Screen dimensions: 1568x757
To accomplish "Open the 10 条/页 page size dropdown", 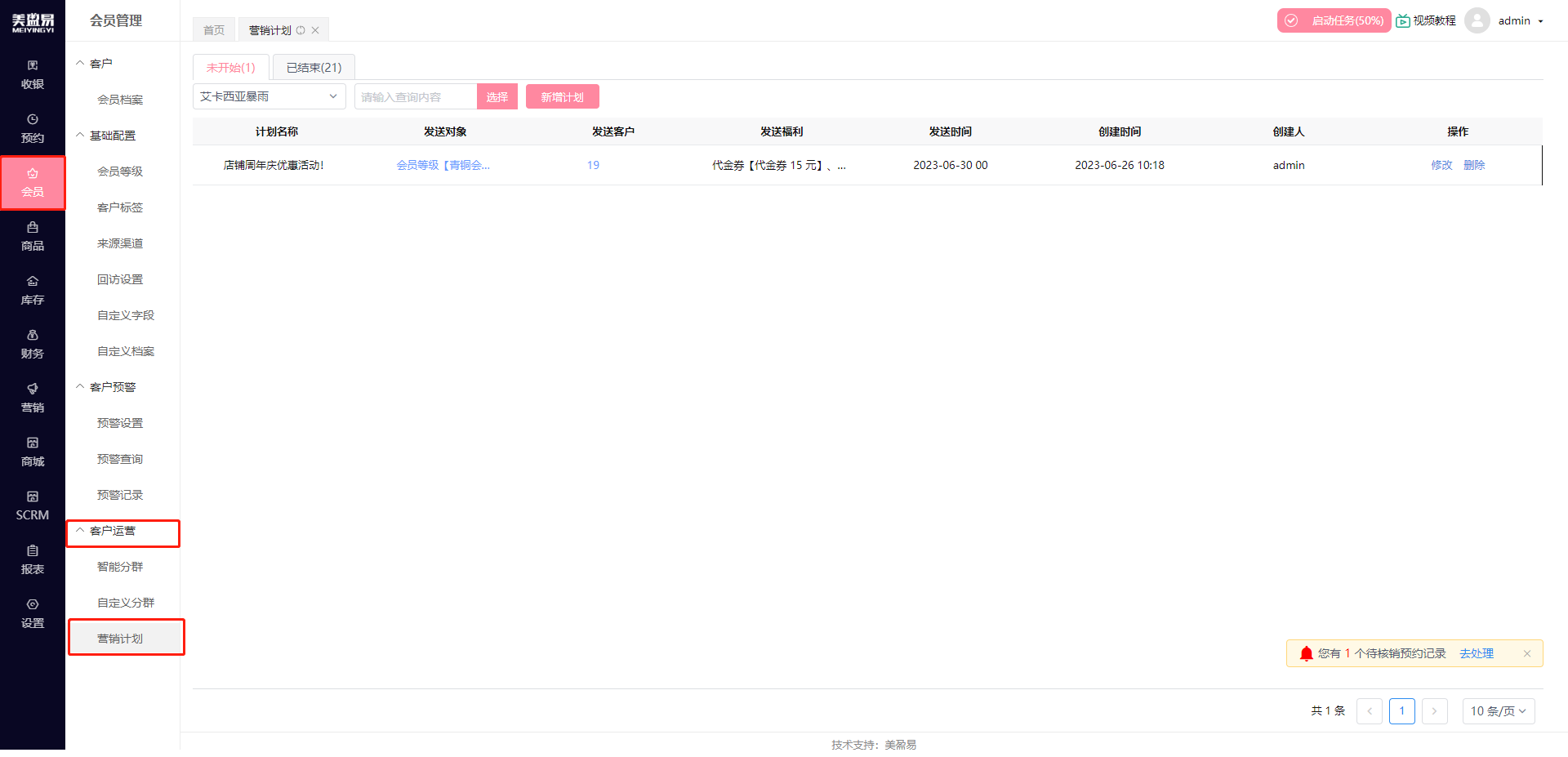I will pos(1498,711).
